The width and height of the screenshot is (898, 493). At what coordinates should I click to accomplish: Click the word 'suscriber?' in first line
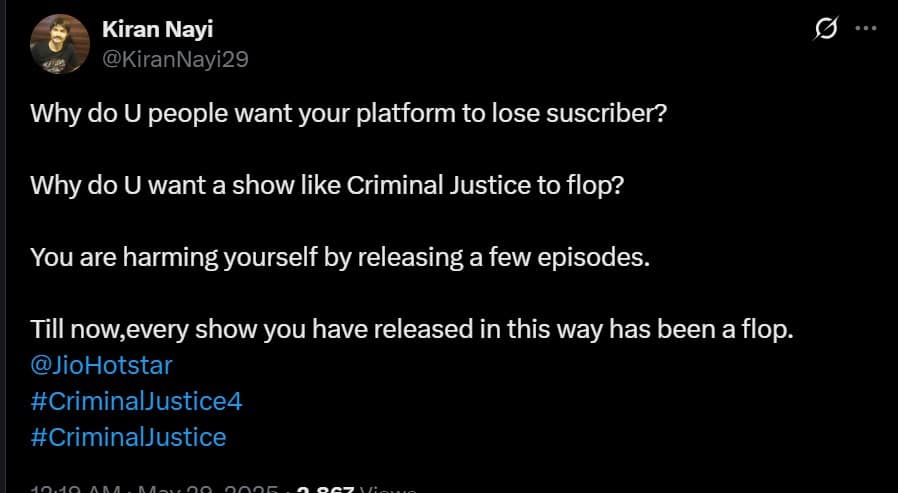coord(606,113)
